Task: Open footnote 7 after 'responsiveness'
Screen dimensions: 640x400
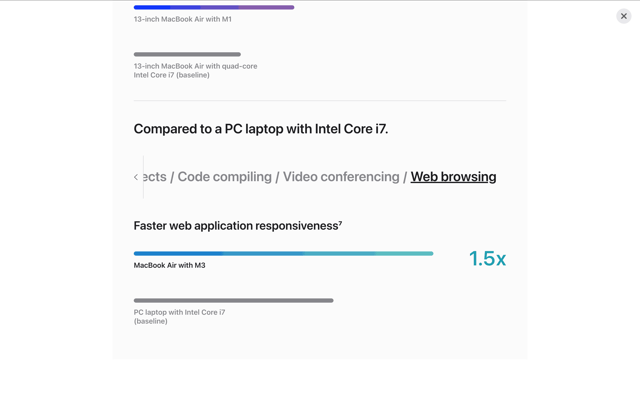Action: click(340, 222)
